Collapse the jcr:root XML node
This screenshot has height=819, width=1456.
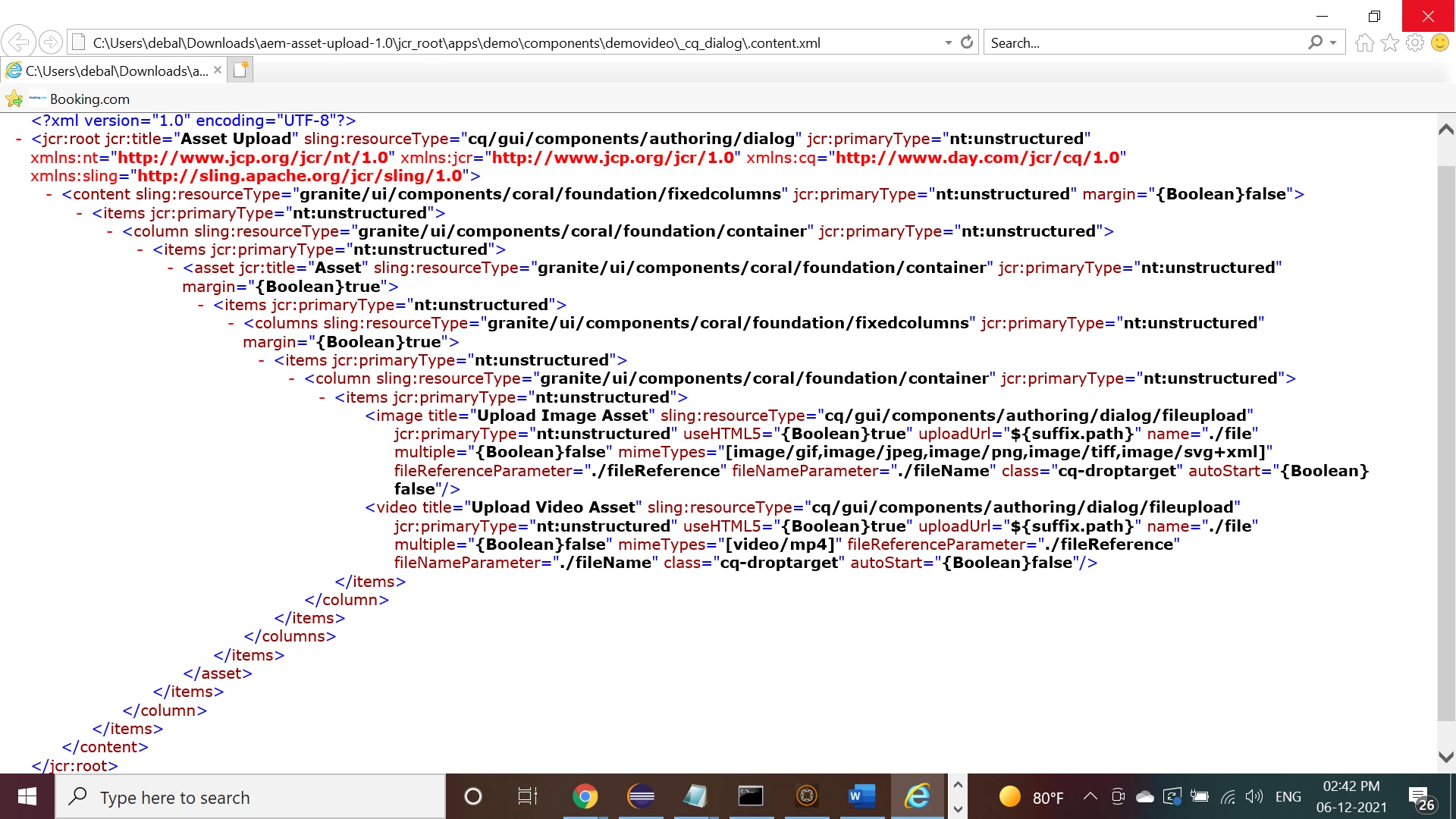pos(19,140)
